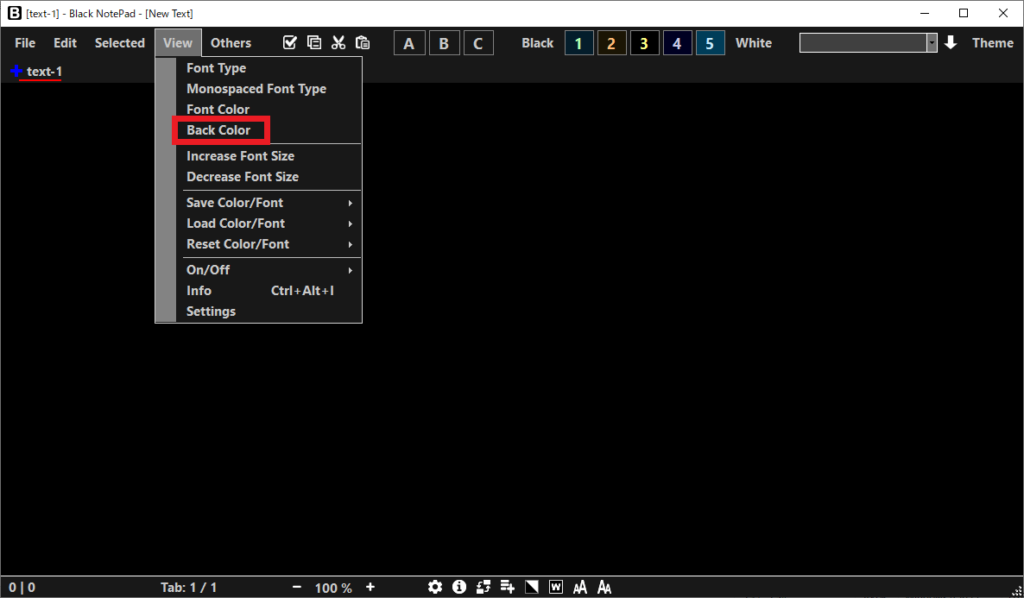Image resolution: width=1024 pixels, height=598 pixels.
Task: Click the C preset button
Action: [478, 43]
